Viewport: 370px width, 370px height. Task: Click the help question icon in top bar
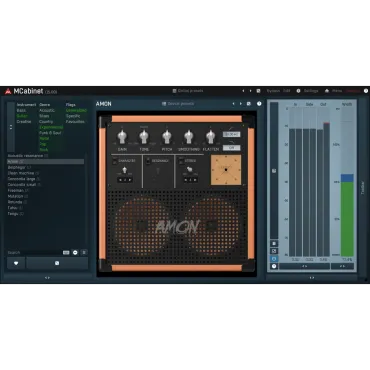click(366, 91)
